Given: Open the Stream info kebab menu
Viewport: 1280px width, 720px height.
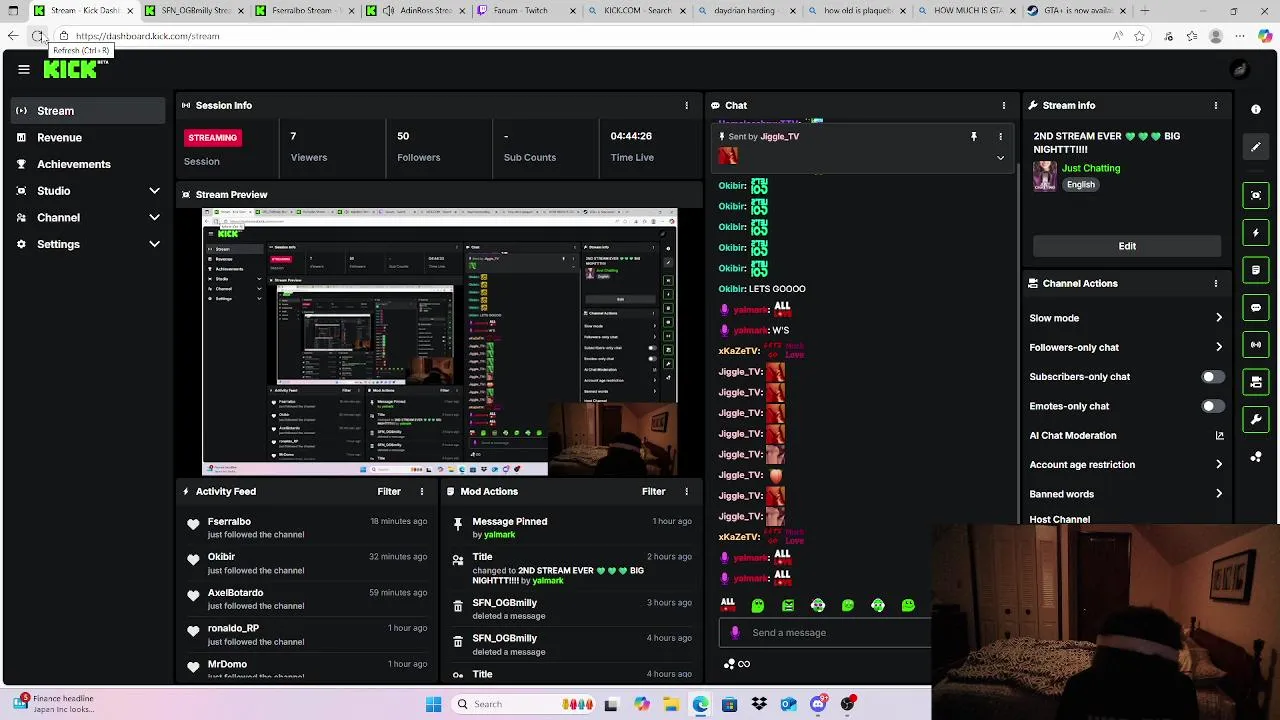Looking at the screenshot, I should point(1215,105).
